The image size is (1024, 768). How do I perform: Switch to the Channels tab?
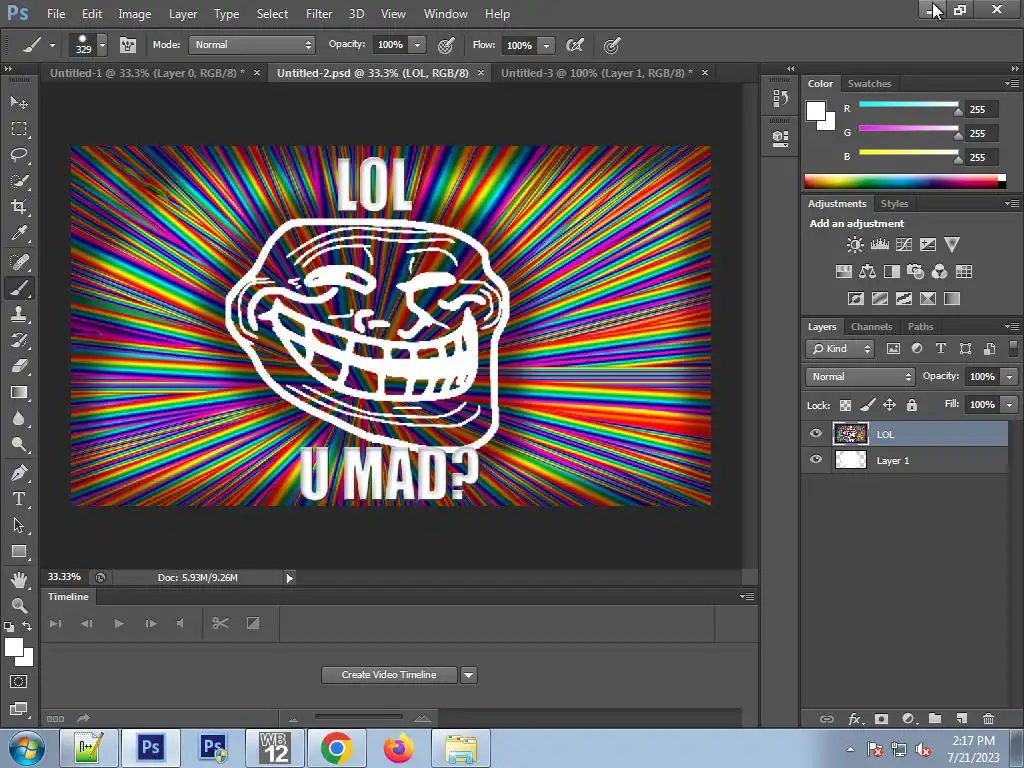(871, 327)
